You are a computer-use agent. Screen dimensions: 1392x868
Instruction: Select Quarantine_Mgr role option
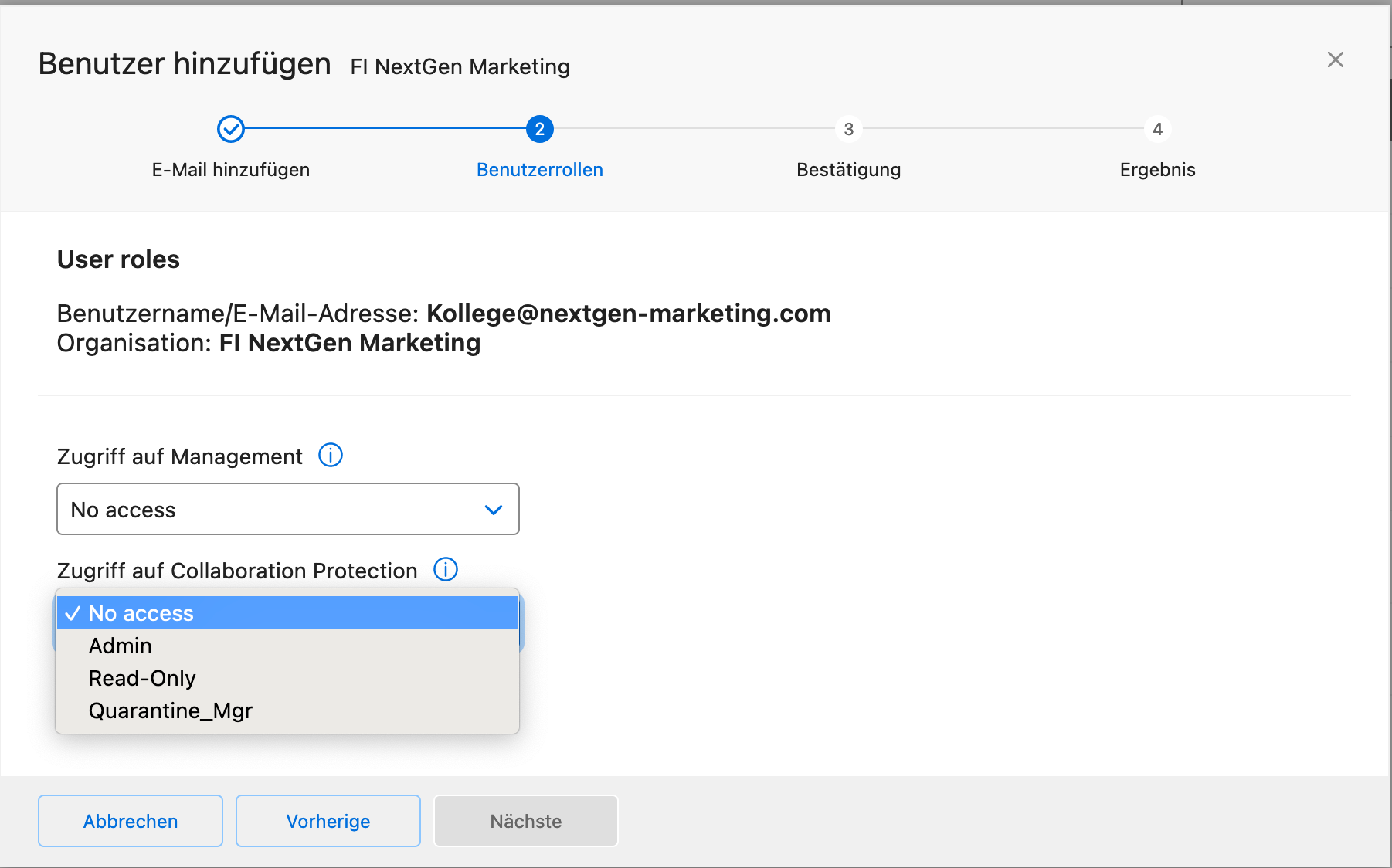(171, 710)
